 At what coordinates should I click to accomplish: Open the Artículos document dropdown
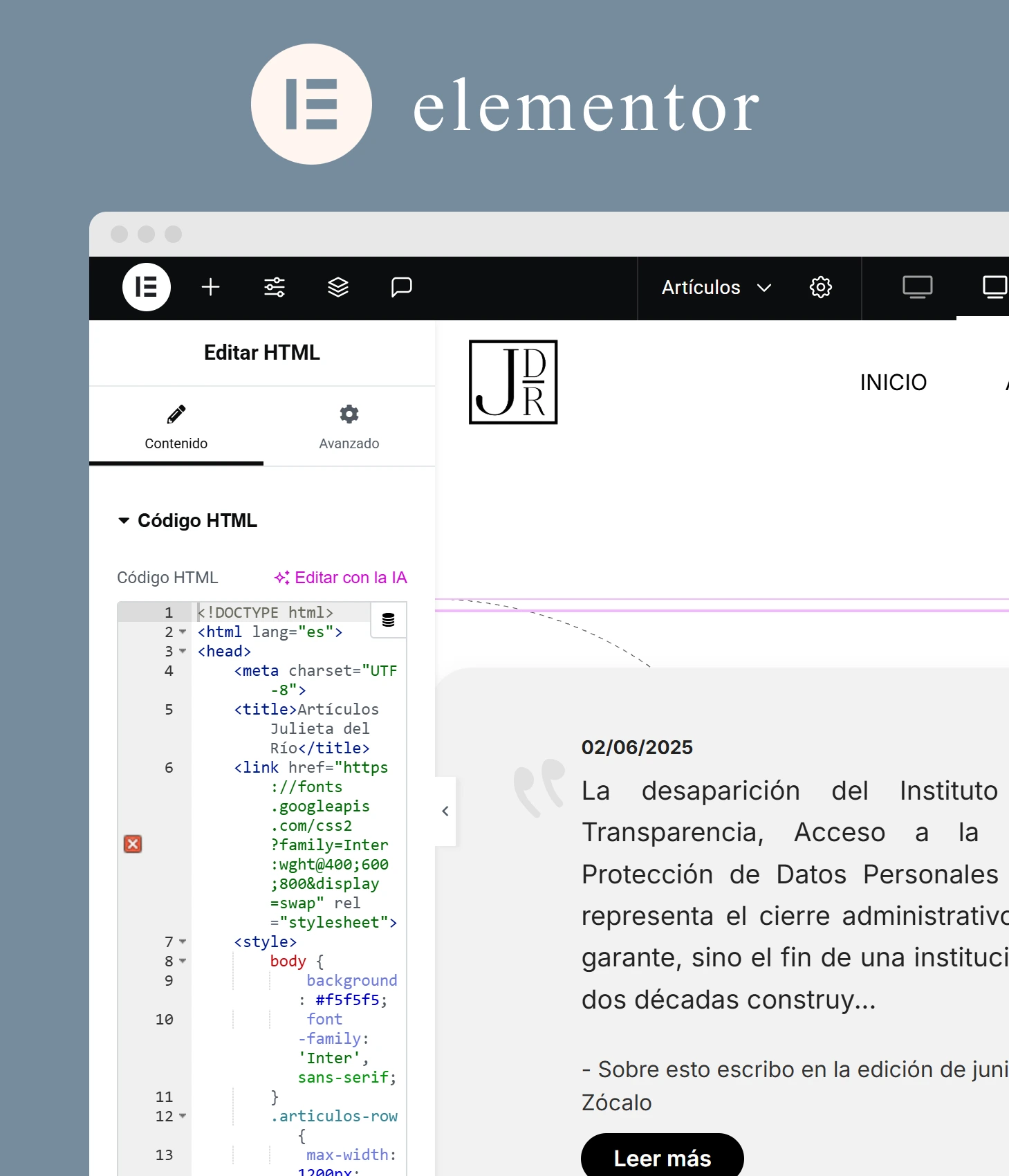tap(716, 287)
